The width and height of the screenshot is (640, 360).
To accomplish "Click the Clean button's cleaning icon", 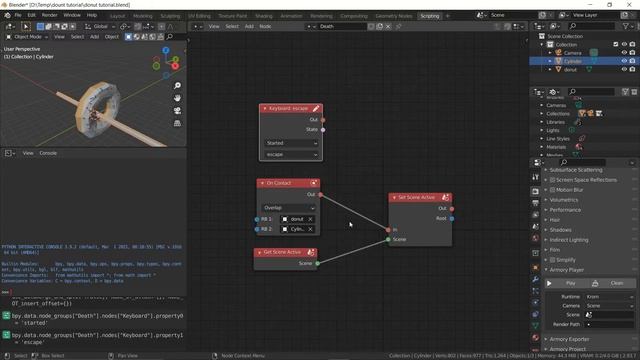I will click(595, 283).
